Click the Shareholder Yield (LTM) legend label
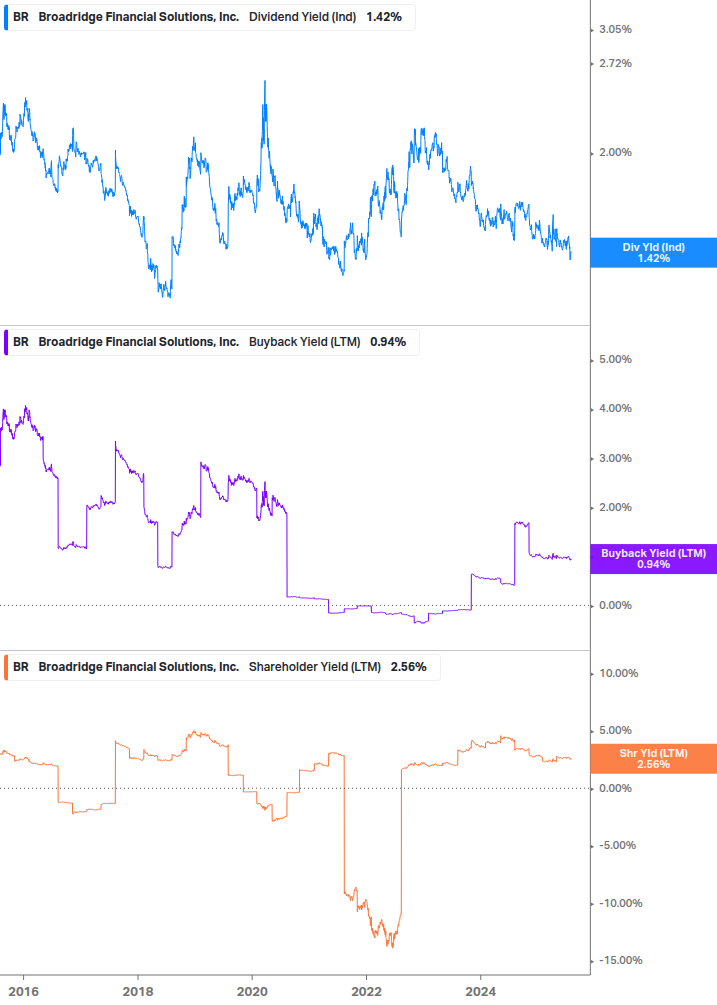 click(315, 667)
